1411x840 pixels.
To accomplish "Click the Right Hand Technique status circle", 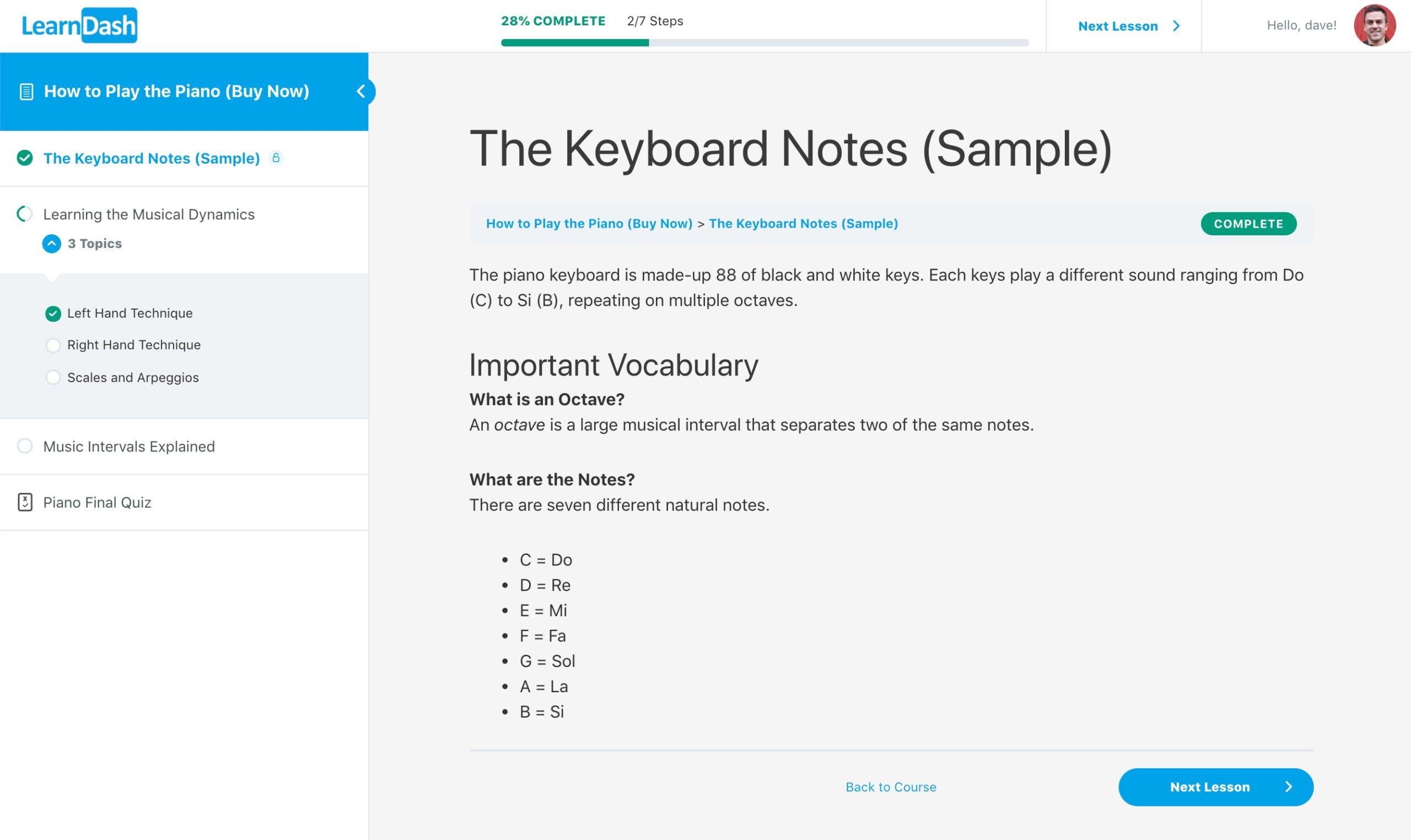I will click(53, 345).
